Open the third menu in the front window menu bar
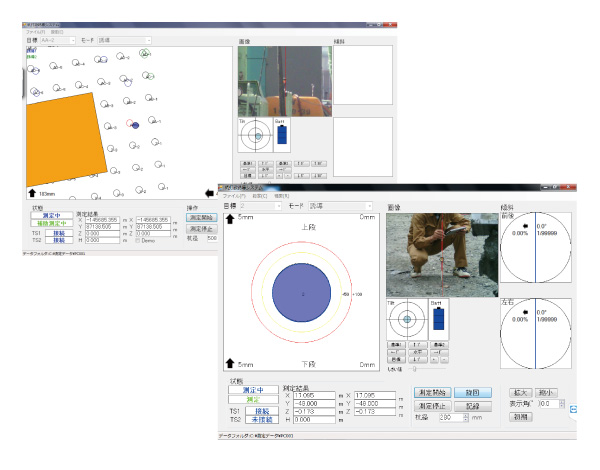600x470 pixels. [x=282, y=196]
